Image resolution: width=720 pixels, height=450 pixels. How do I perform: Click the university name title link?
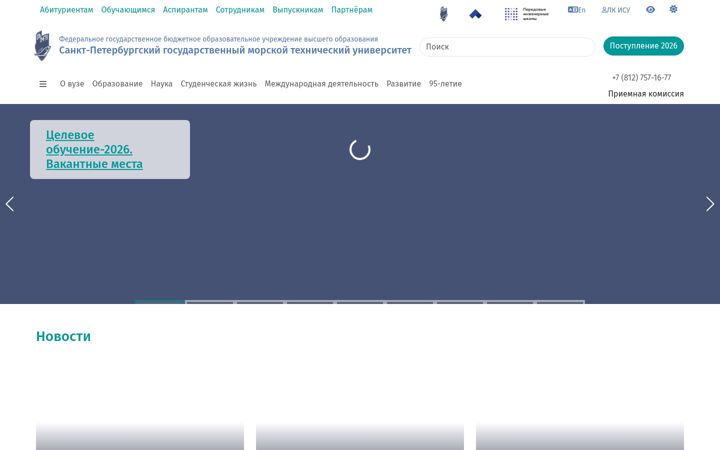tap(235, 51)
